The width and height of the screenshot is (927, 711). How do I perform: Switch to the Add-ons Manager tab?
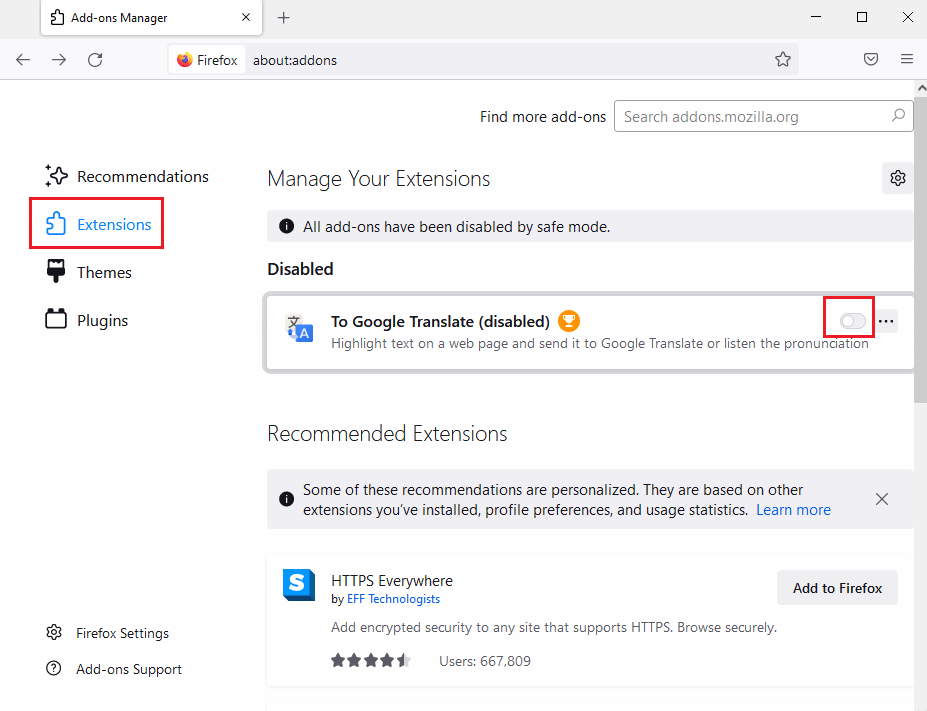click(130, 17)
